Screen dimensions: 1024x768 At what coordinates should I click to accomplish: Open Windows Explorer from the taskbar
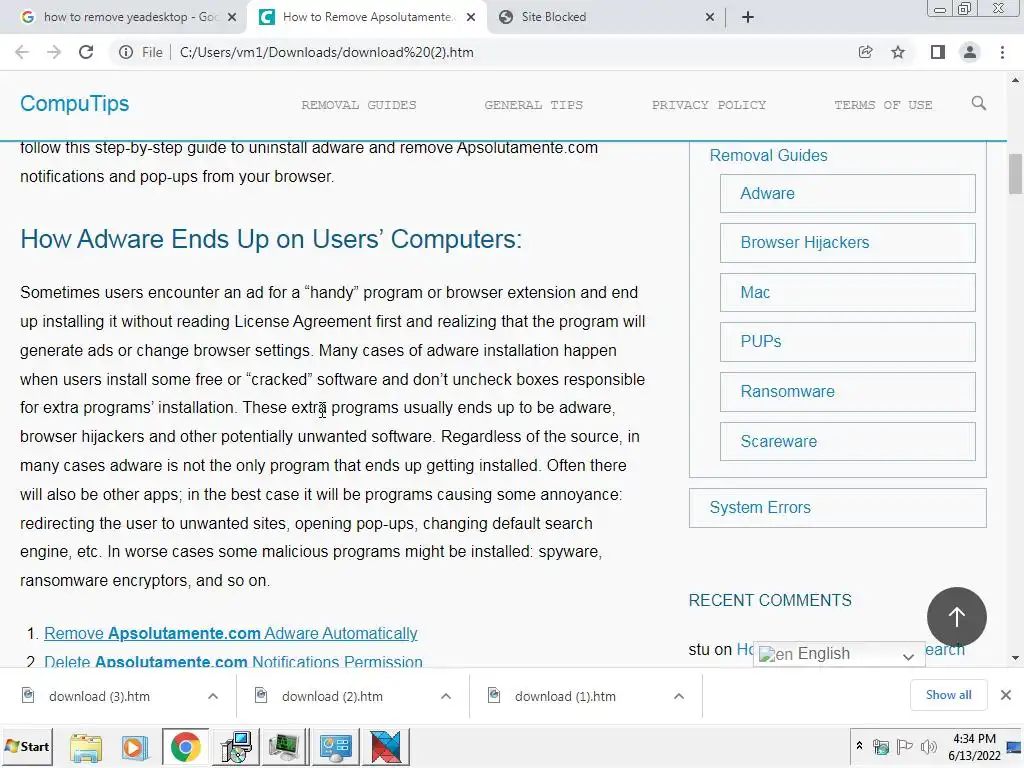click(x=86, y=747)
